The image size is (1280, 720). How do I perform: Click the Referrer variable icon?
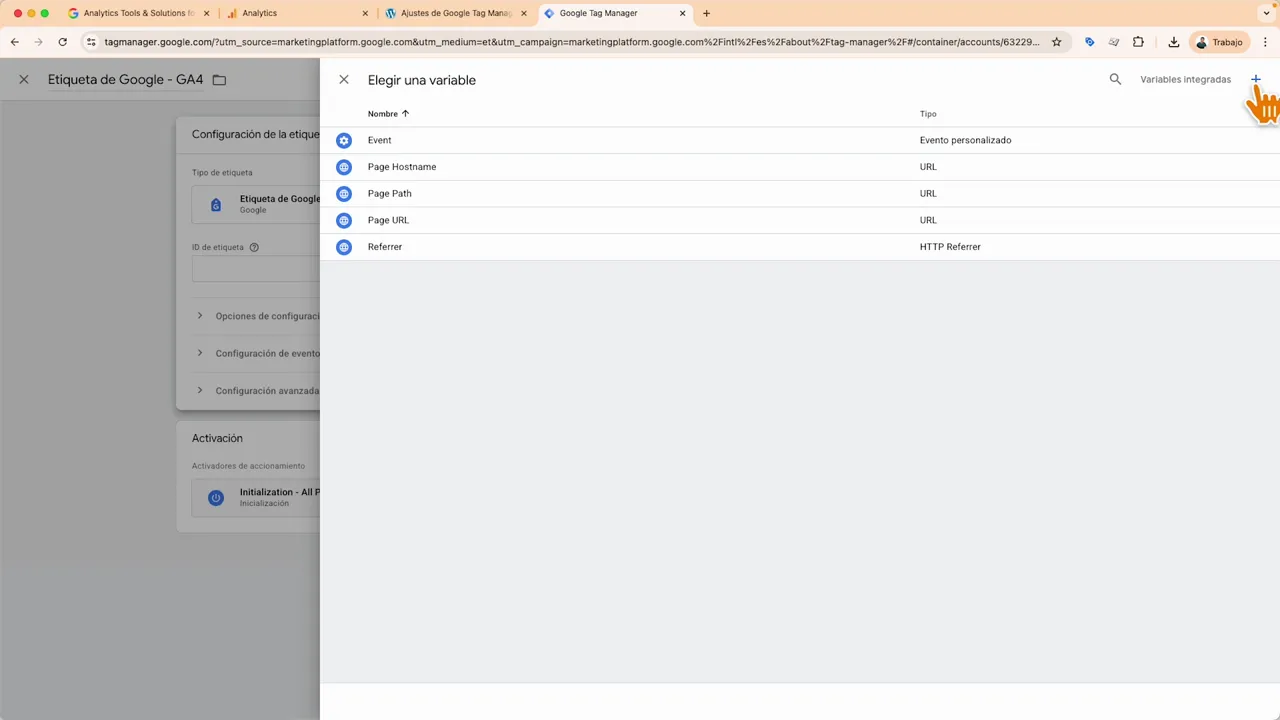tap(344, 246)
